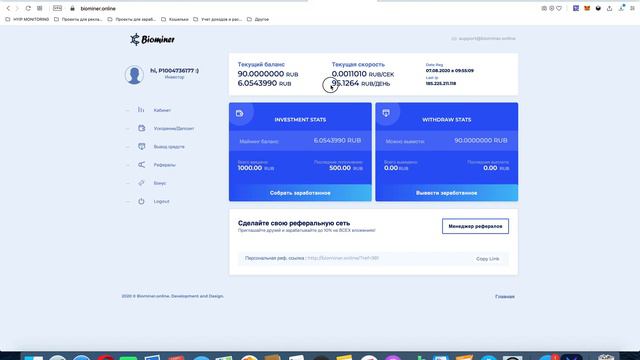Open the browser speed dial grid icon
Viewport: 640px width, 360px height.
tap(40, 8)
